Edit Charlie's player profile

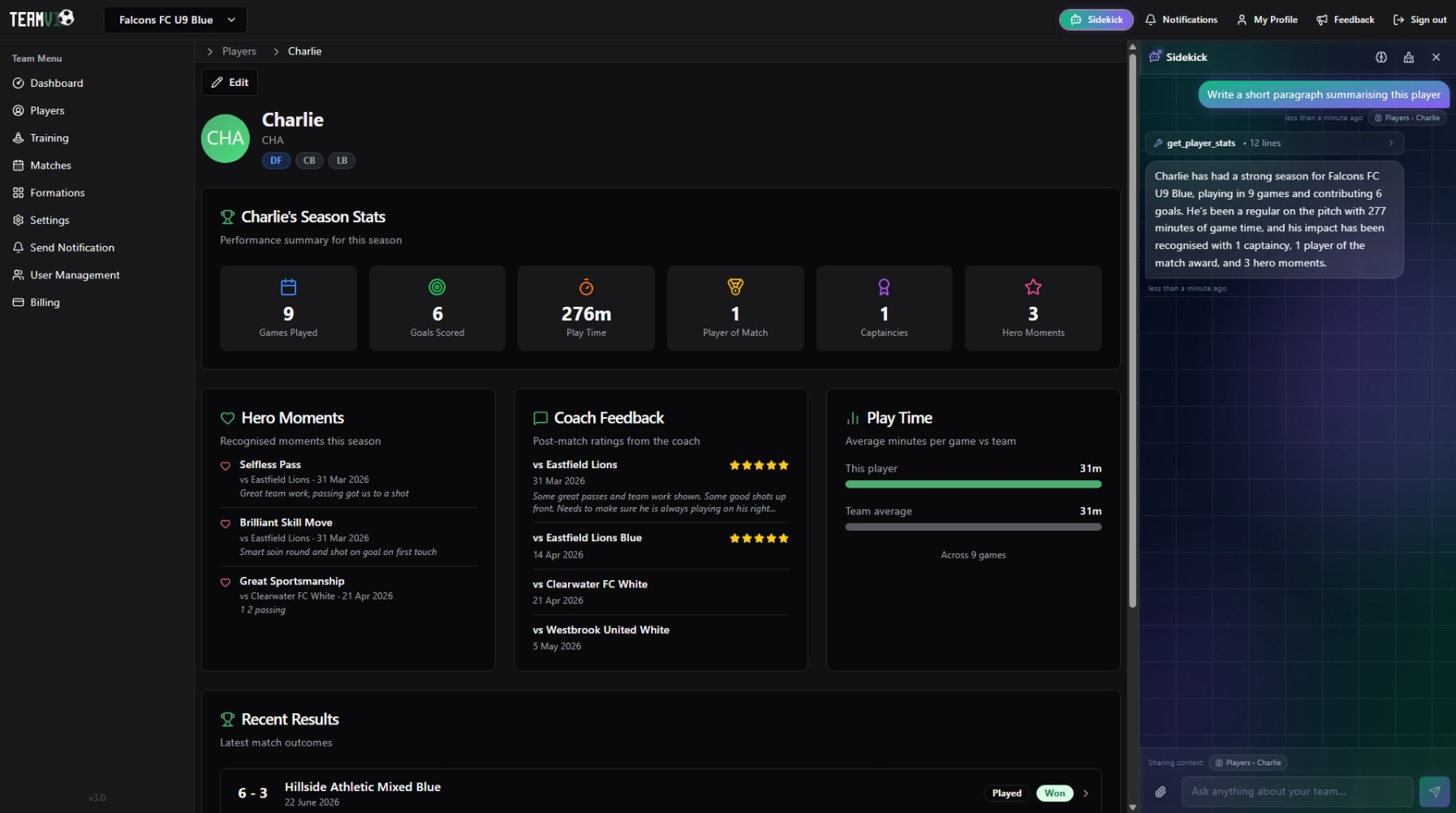tap(230, 82)
